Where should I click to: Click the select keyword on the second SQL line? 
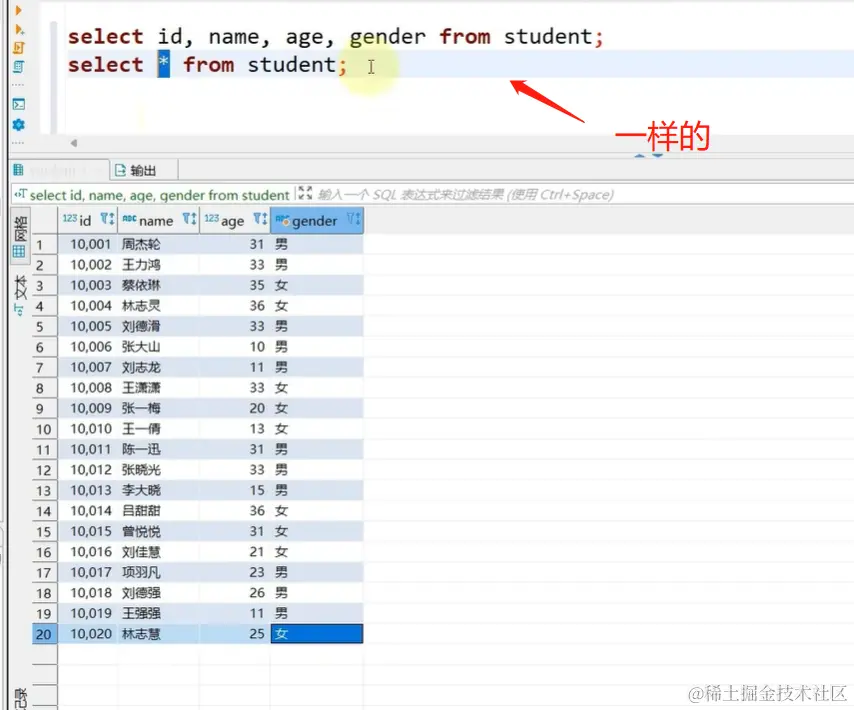[106, 64]
